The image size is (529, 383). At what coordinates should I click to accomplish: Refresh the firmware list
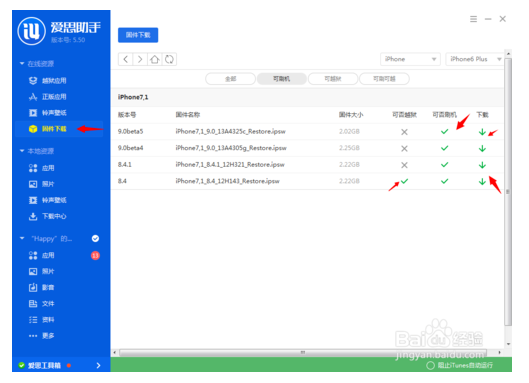click(169, 59)
